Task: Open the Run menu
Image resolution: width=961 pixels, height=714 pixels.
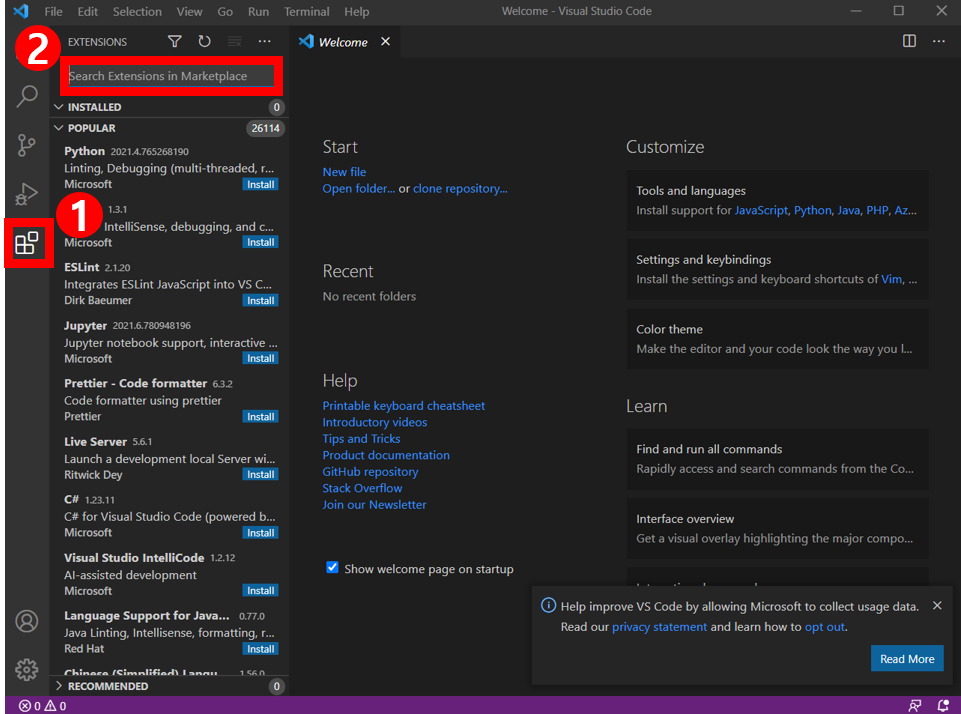Action: pyautogui.click(x=258, y=12)
